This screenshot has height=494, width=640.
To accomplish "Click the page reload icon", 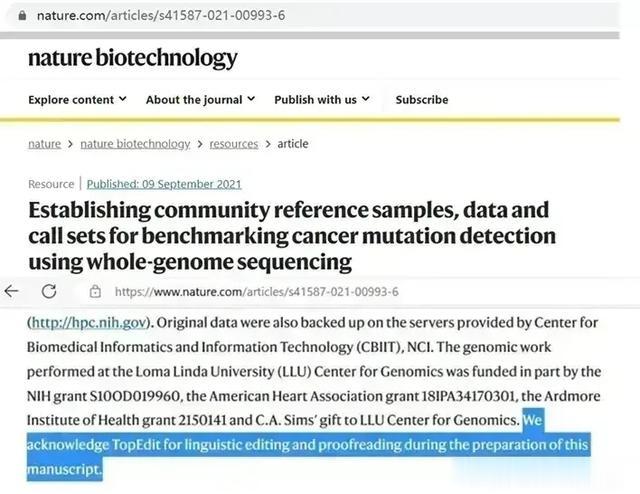I will point(49,291).
